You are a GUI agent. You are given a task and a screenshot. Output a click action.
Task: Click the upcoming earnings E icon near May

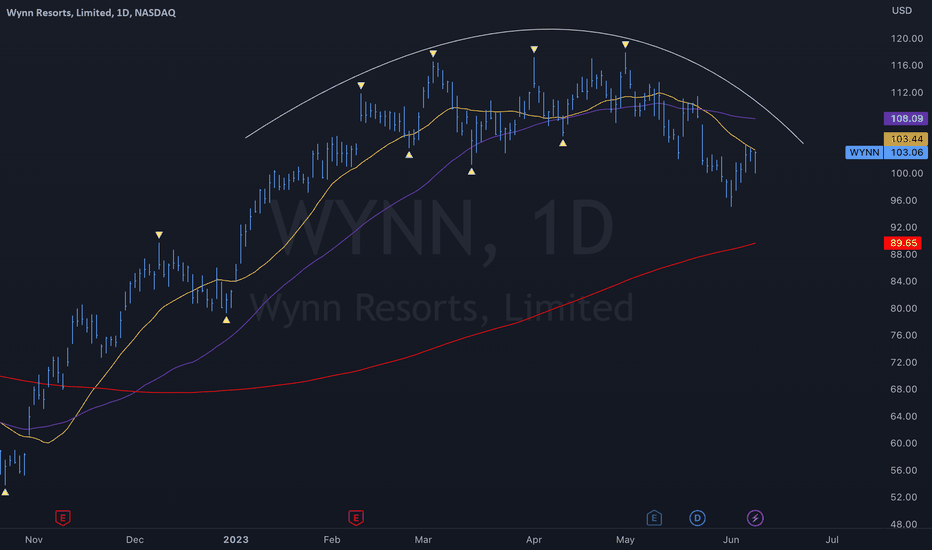(654, 518)
